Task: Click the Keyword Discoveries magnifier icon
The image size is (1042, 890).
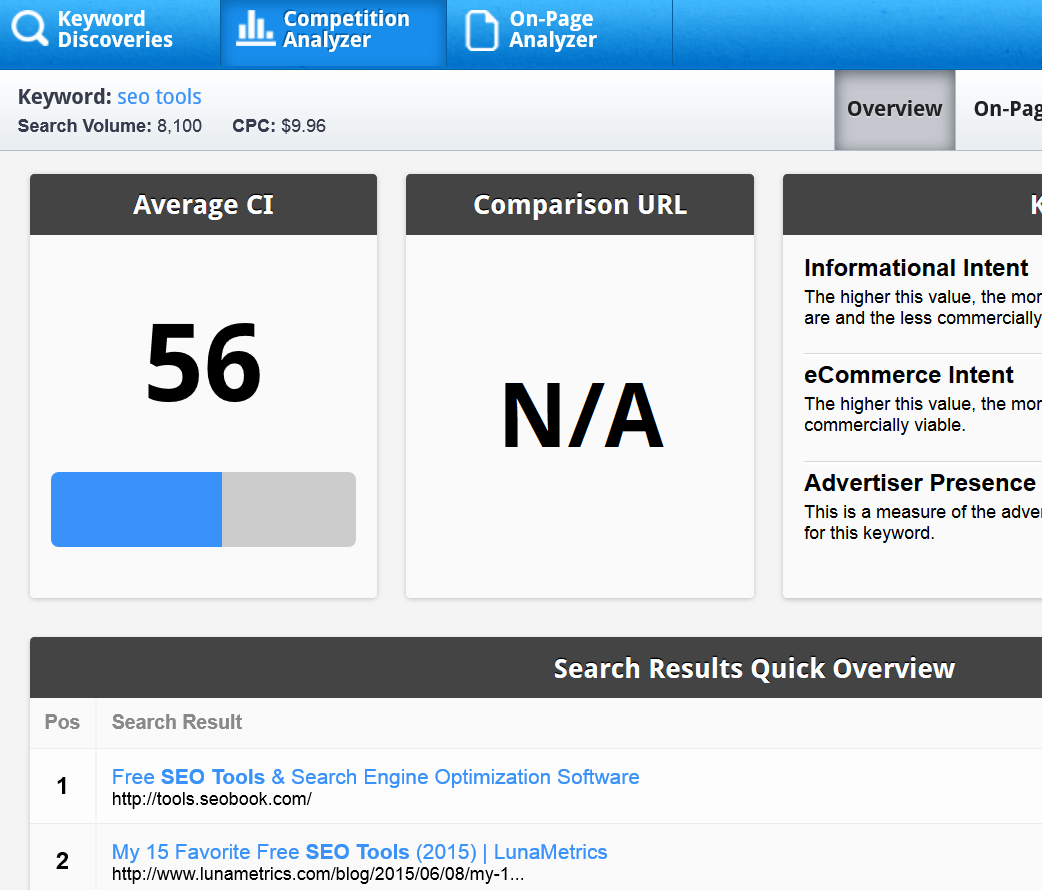Action: [x=29, y=29]
